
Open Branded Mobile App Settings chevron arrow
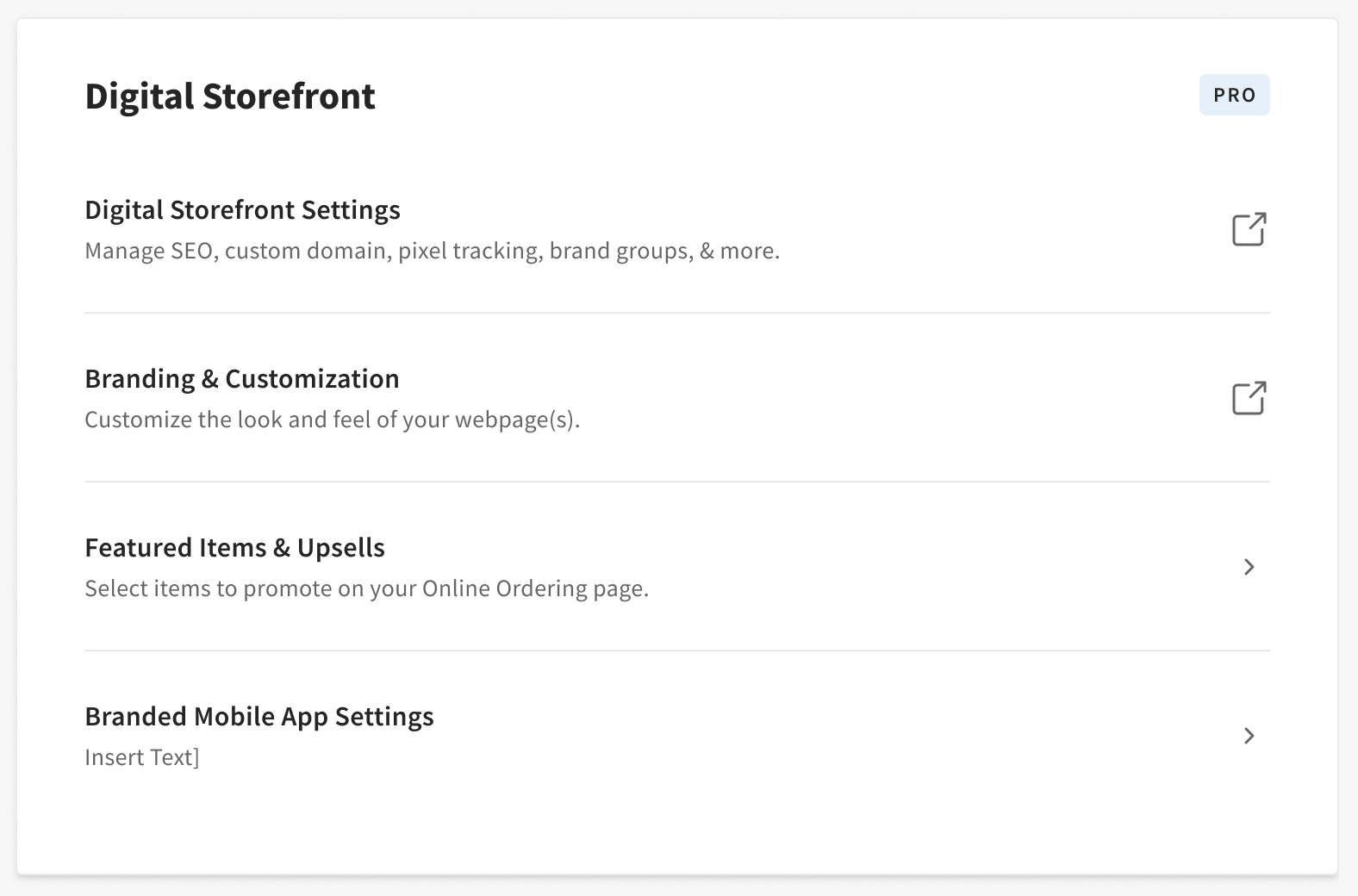pos(1249,736)
